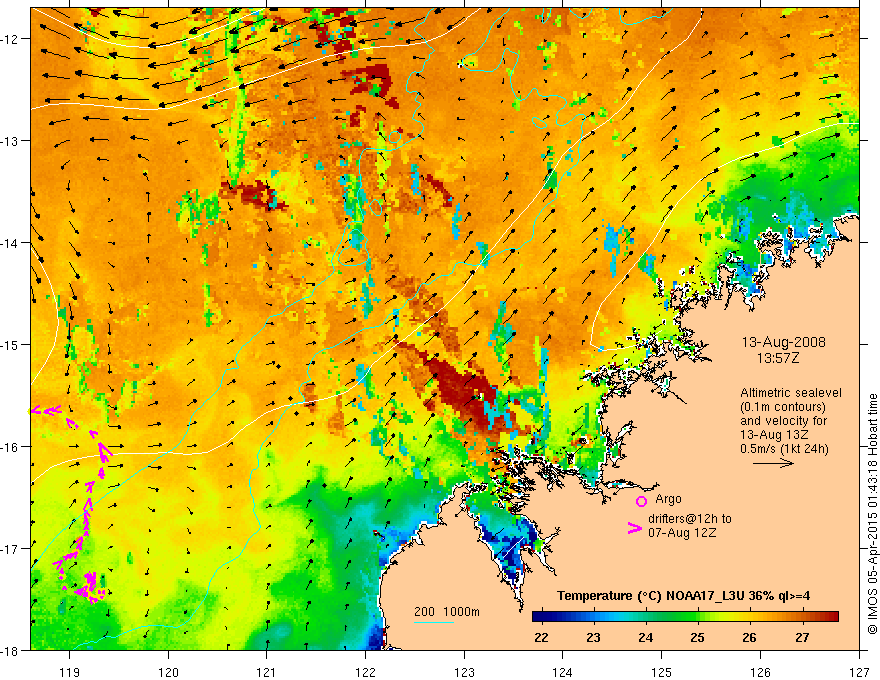Click the latitude axis label -12
880x680 pixels.
tap(10, 39)
